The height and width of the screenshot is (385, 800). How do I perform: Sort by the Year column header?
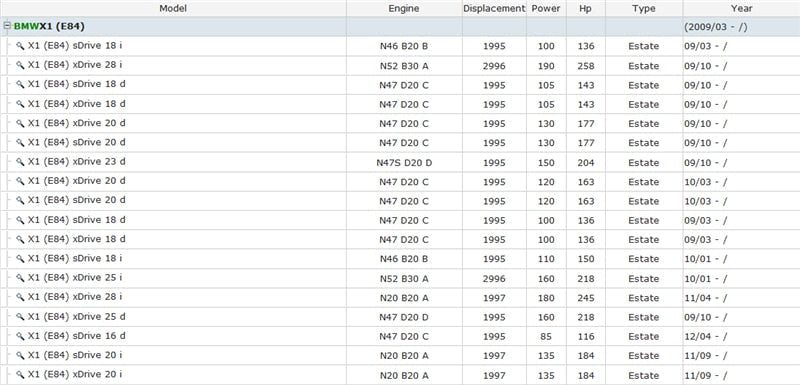click(x=741, y=8)
